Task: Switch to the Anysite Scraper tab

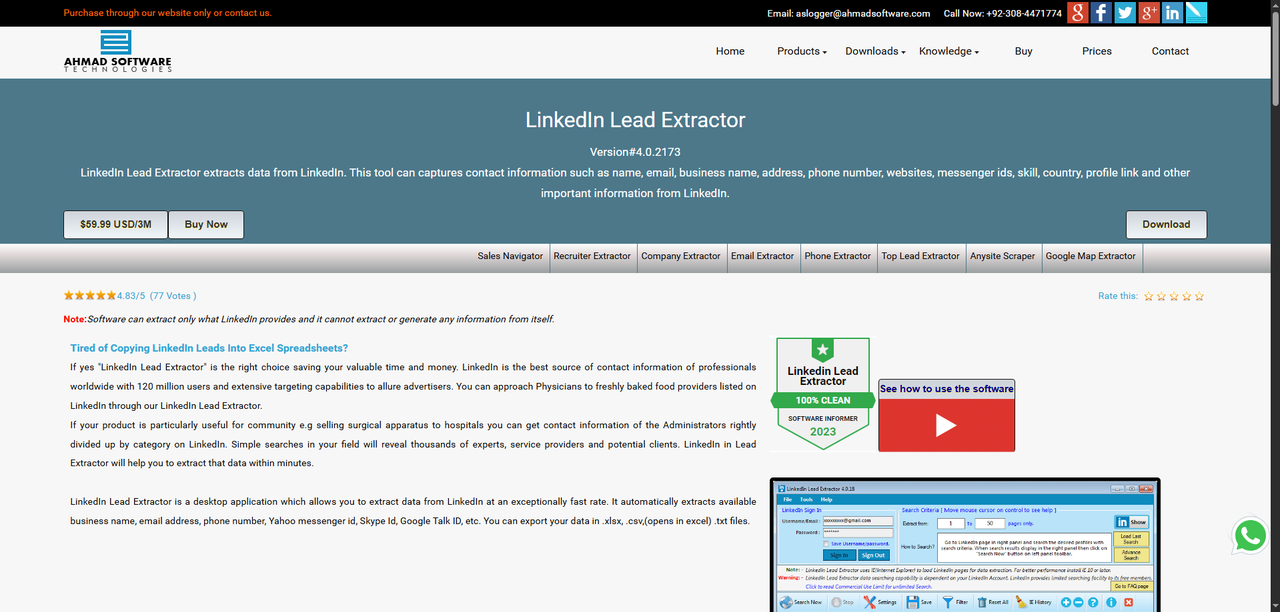Action: pyautogui.click(x=1003, y=256)
